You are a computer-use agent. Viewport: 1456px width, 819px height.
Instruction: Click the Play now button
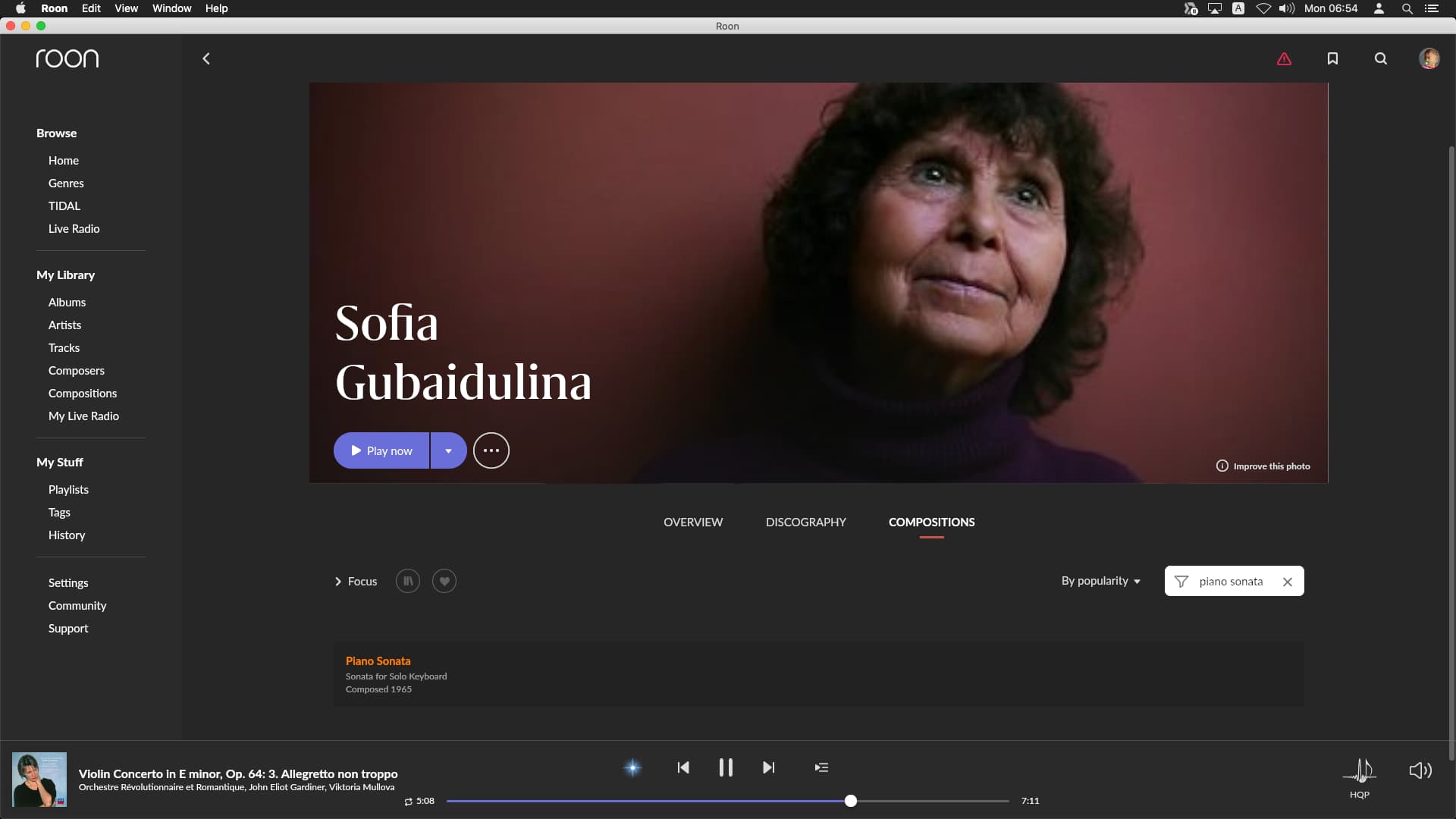coord(381,450)
